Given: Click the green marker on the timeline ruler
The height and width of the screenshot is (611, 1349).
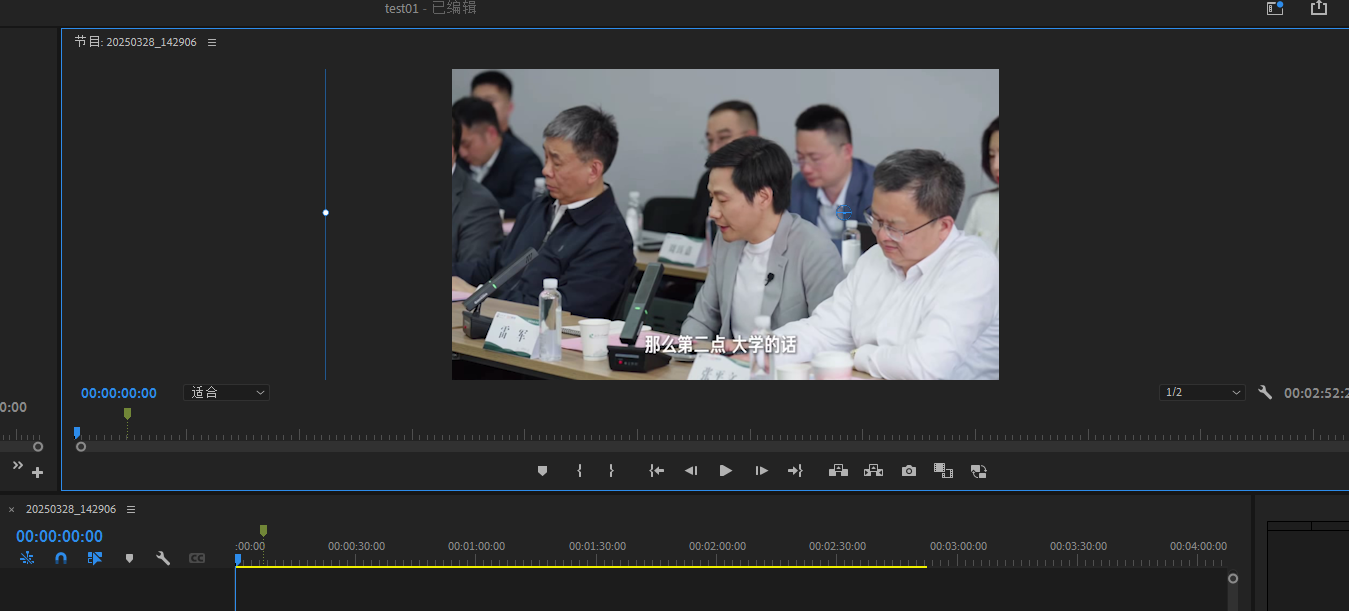Looking at the screenshot, I should 263,530.
